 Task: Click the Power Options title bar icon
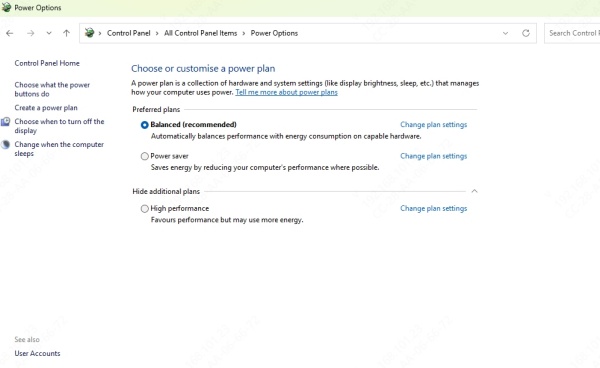coord(6,7)
